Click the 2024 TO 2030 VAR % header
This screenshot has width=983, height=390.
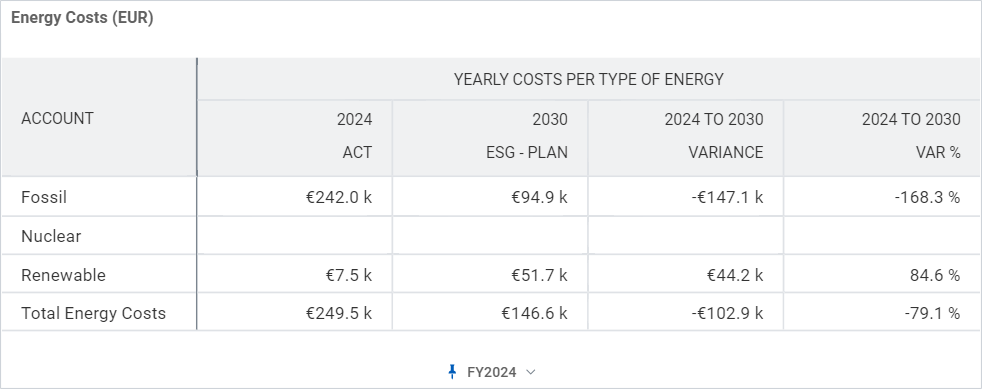[x=881, y=138]
